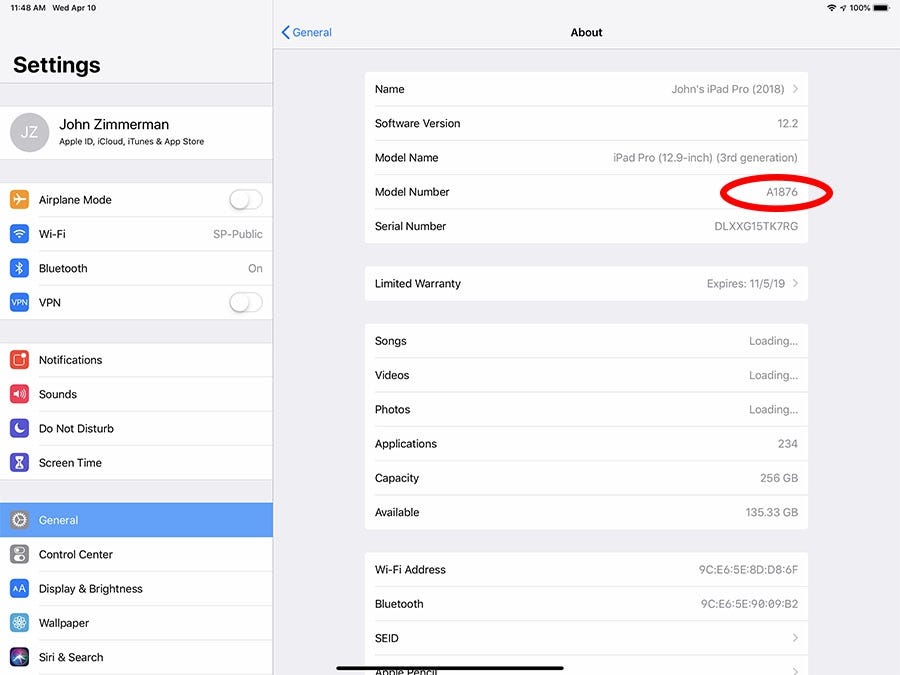The height and width of the screenshot is (675, 900).
Task: Tap the Serial Number value DLXXG15TK7RG
Action: [756, 226]
